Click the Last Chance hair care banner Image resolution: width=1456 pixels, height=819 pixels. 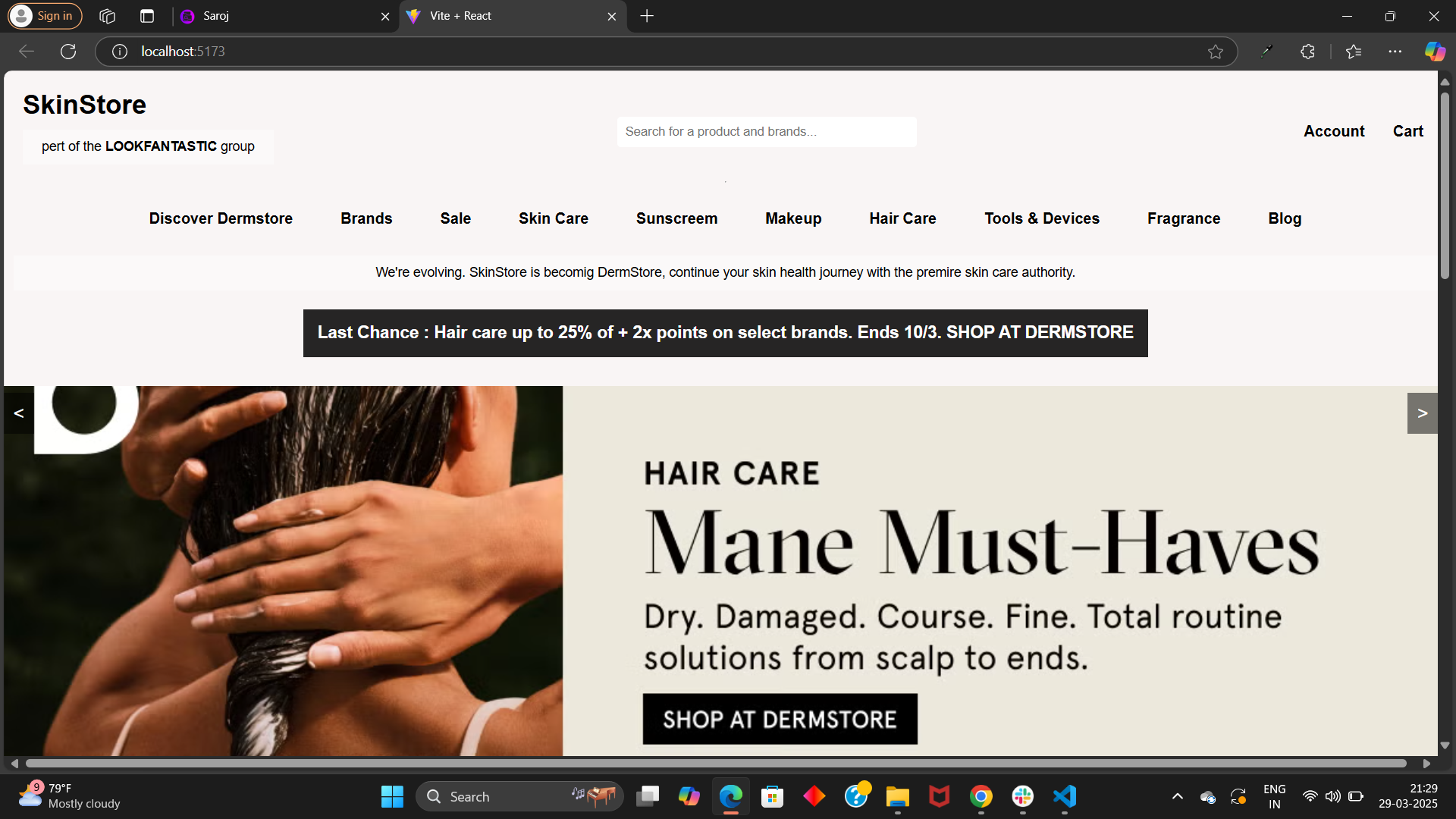pyautogui.click(x=725, y=333)
